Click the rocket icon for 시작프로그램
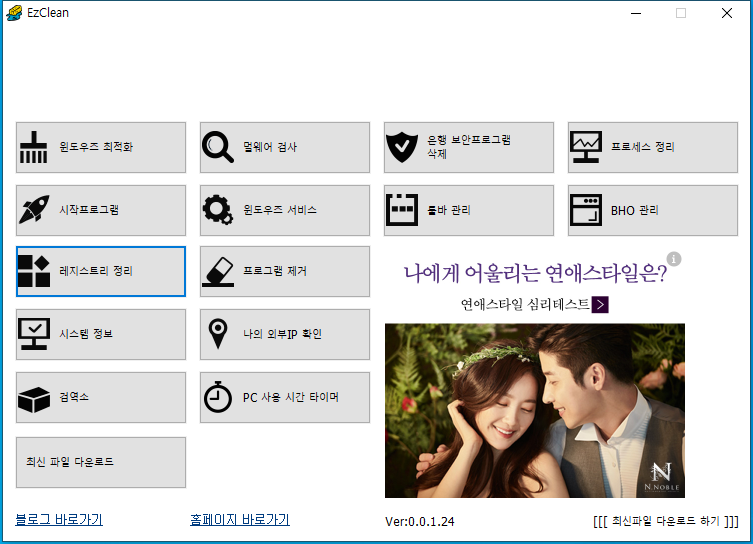The height and width of the screenshot is (544, 753). [34, 209]
